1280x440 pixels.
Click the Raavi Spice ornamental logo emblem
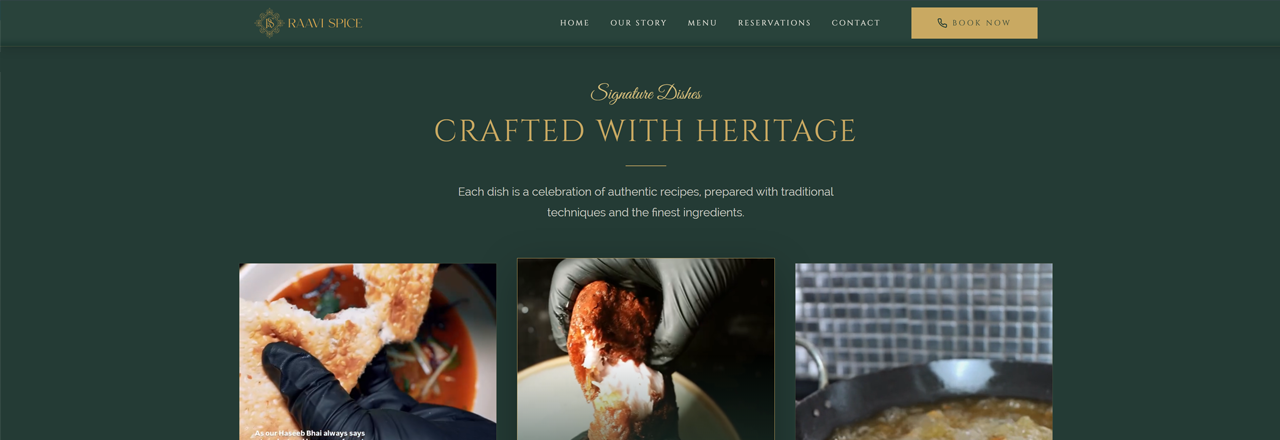click(x=269, y=23)
